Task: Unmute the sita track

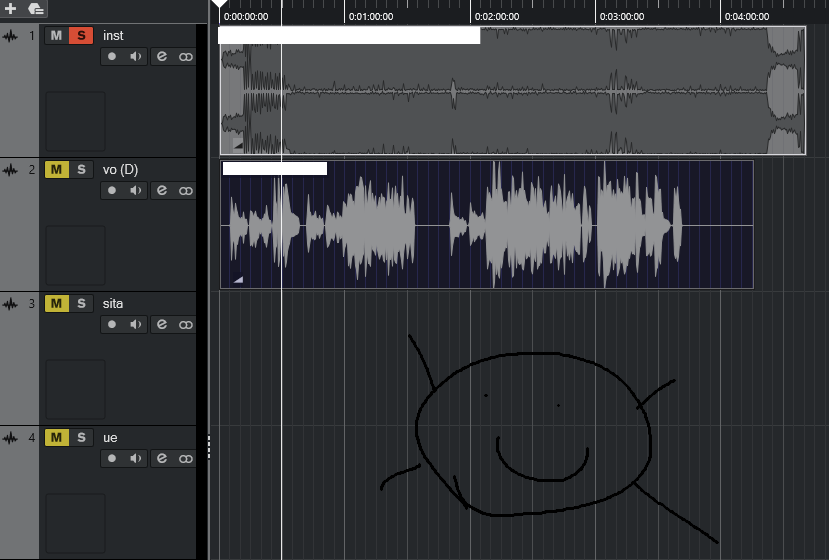Action: tap(56, 303)
